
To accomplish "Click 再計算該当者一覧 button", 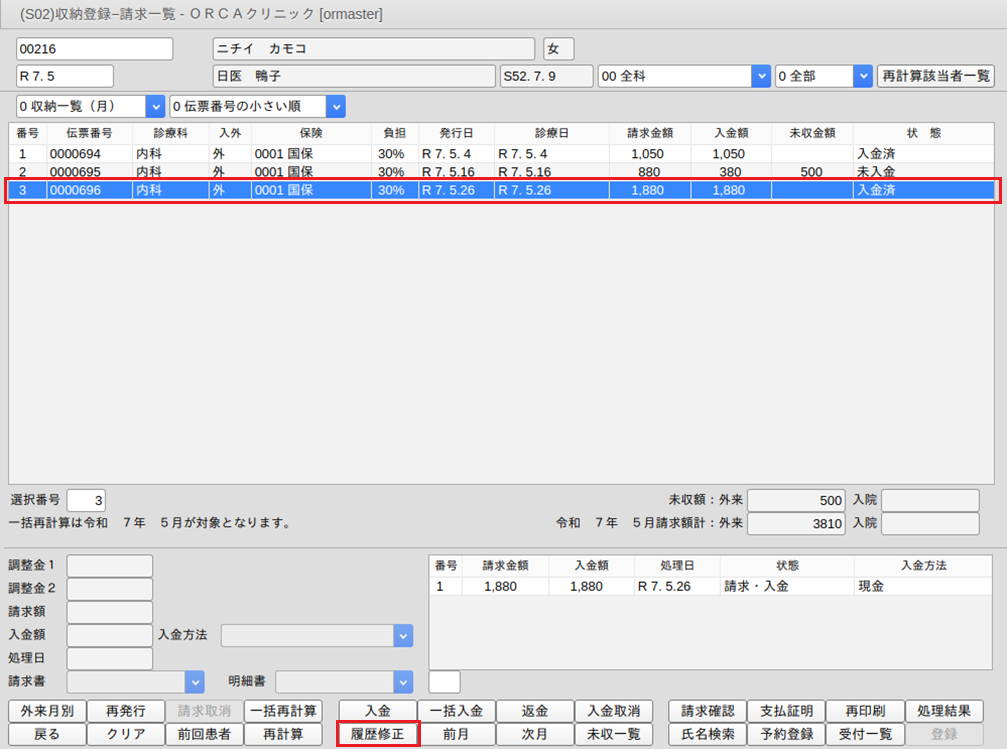I will pos(935,76).
